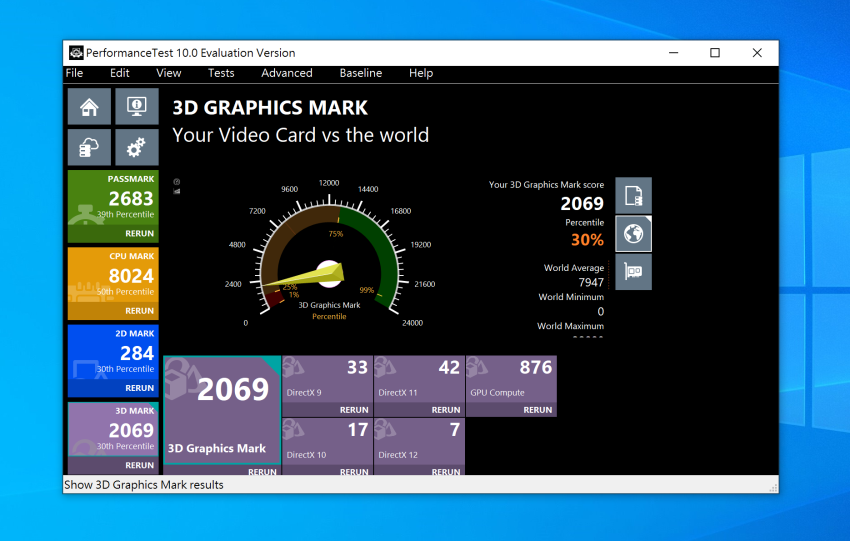Click the orange 30% percentile value
Screen dimensions: 850x541
click(587, 240)
